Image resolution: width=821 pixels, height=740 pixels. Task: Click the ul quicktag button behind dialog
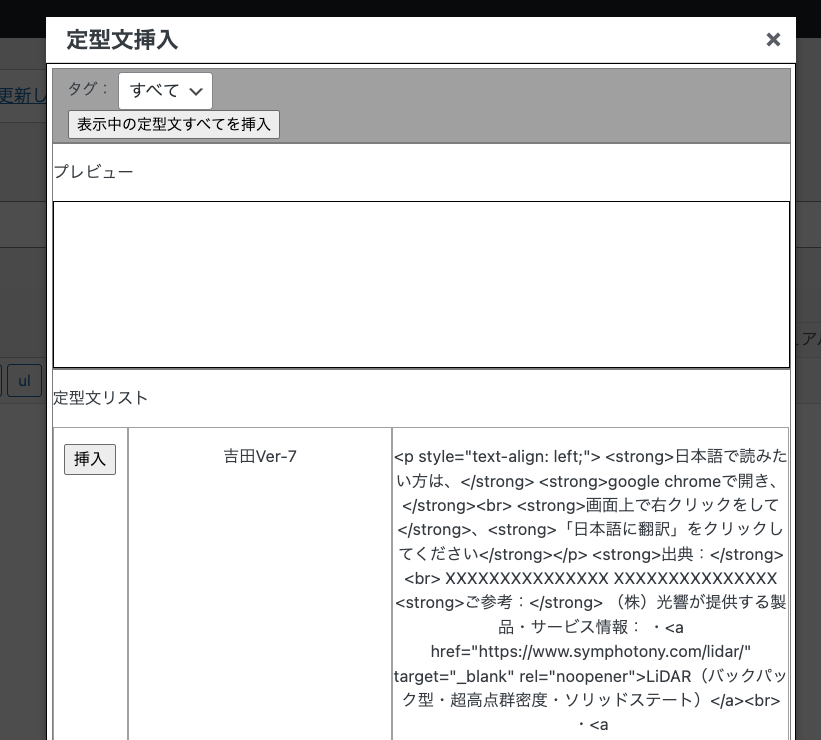click(x=24, y=381)
